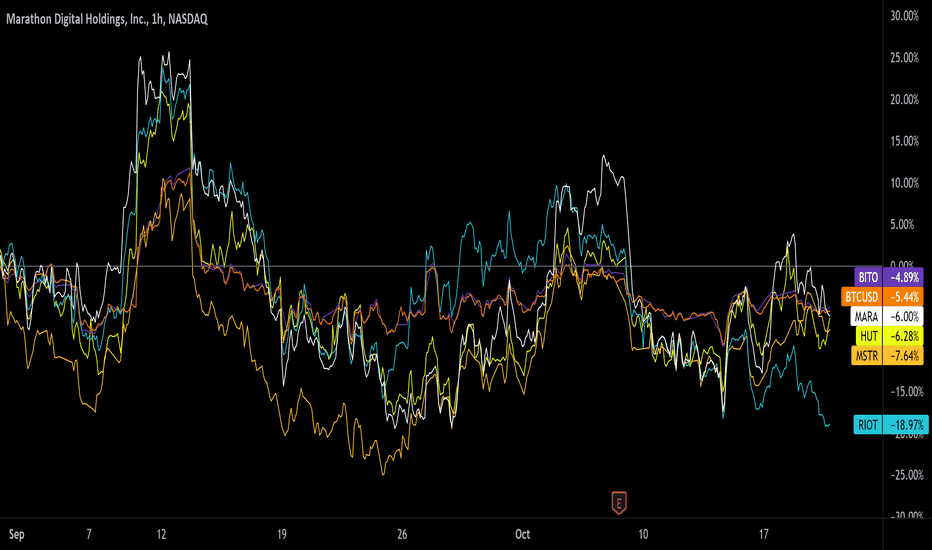Click the earnings 'E' marker on the timeline
Viewport: 932px width, 550px height.
point(619,504)
